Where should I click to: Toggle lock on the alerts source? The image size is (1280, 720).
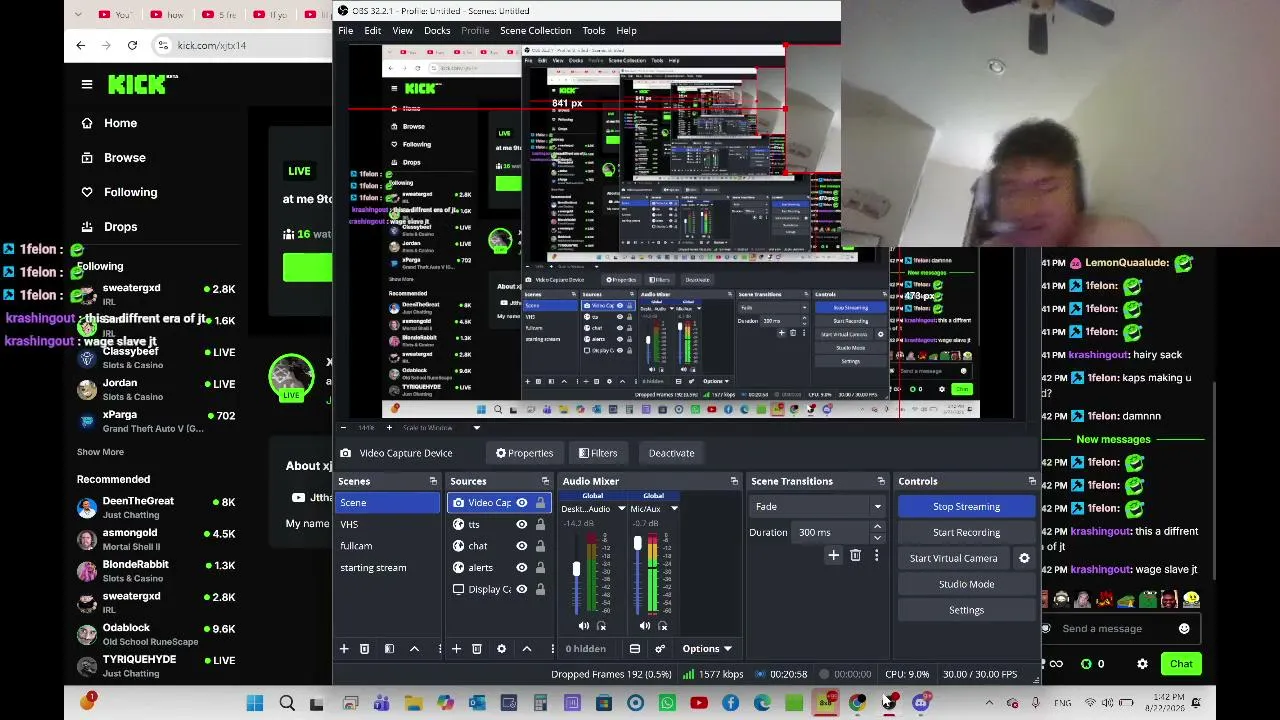point(541,568)
